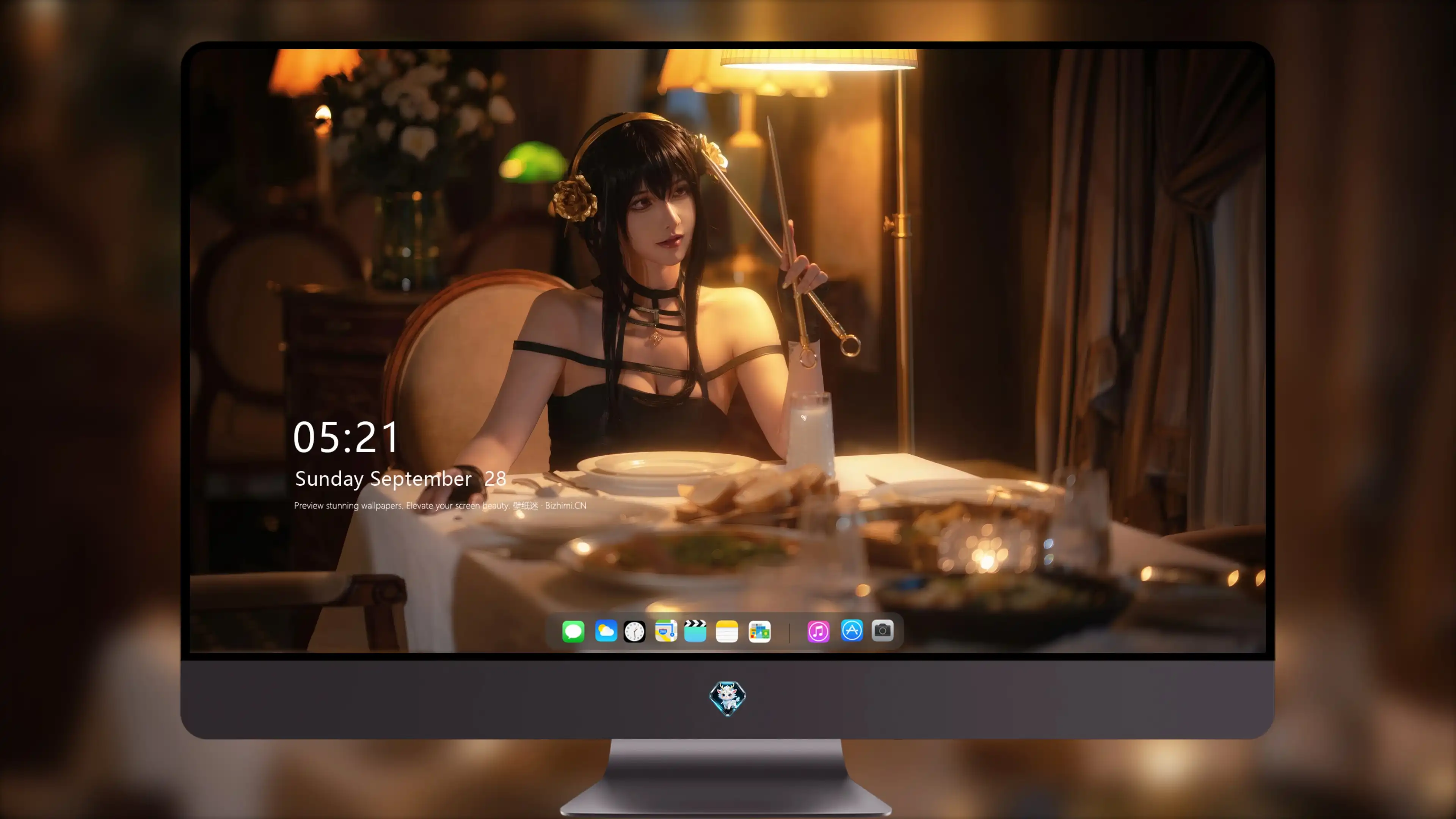The height and width of the screenshot is (819, 1456).
Task: Open the Weather app in the dock
Action: 606,631
